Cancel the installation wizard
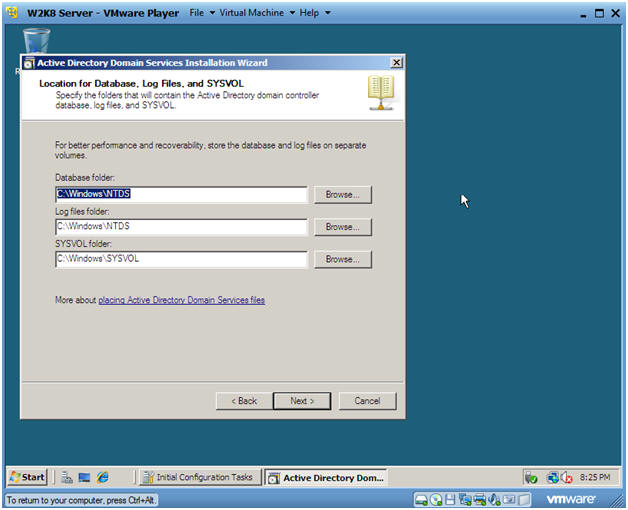The image size is (628, 510). [368, 401]
